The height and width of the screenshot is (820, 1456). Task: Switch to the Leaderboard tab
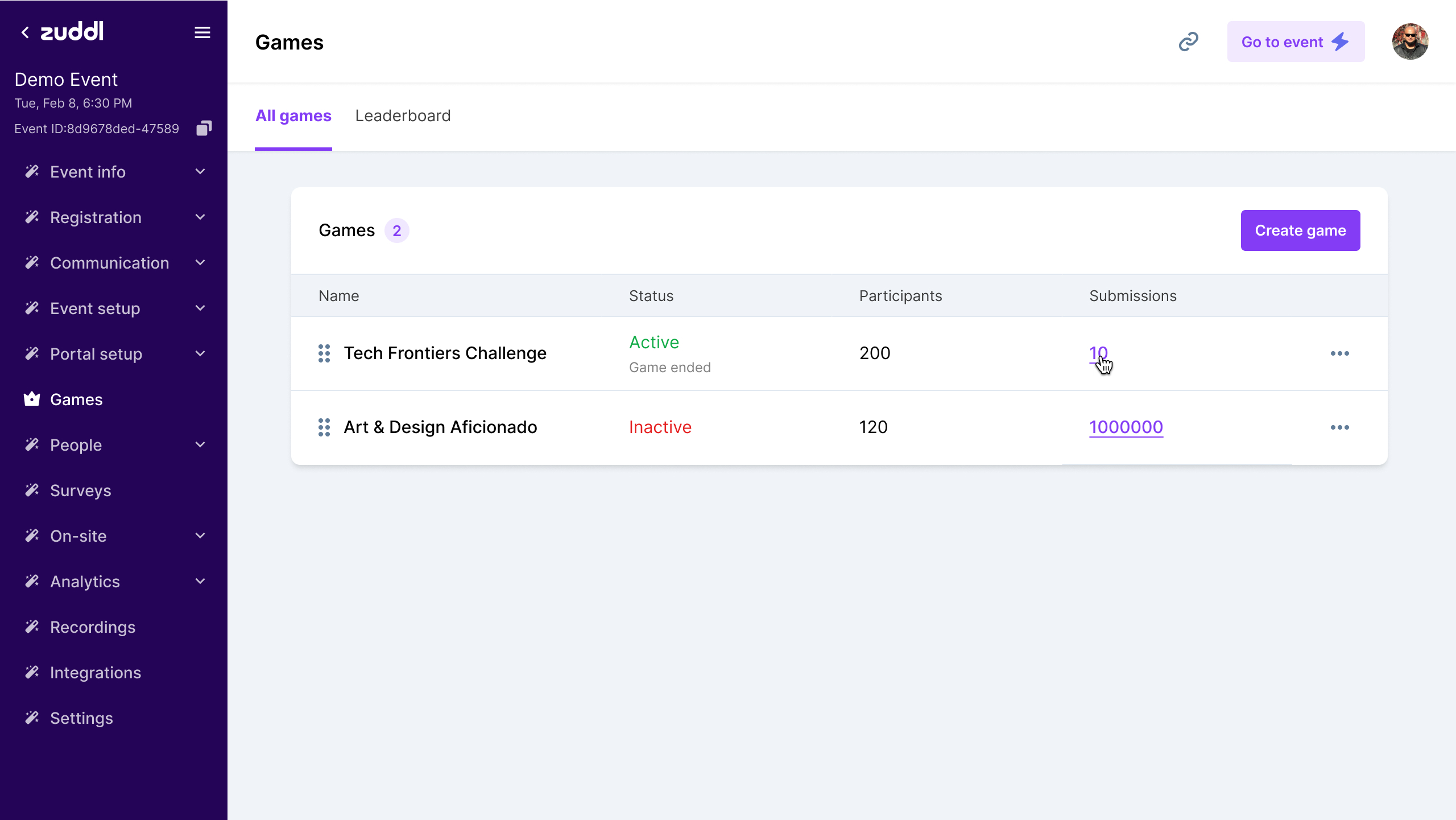click(403, 116)
